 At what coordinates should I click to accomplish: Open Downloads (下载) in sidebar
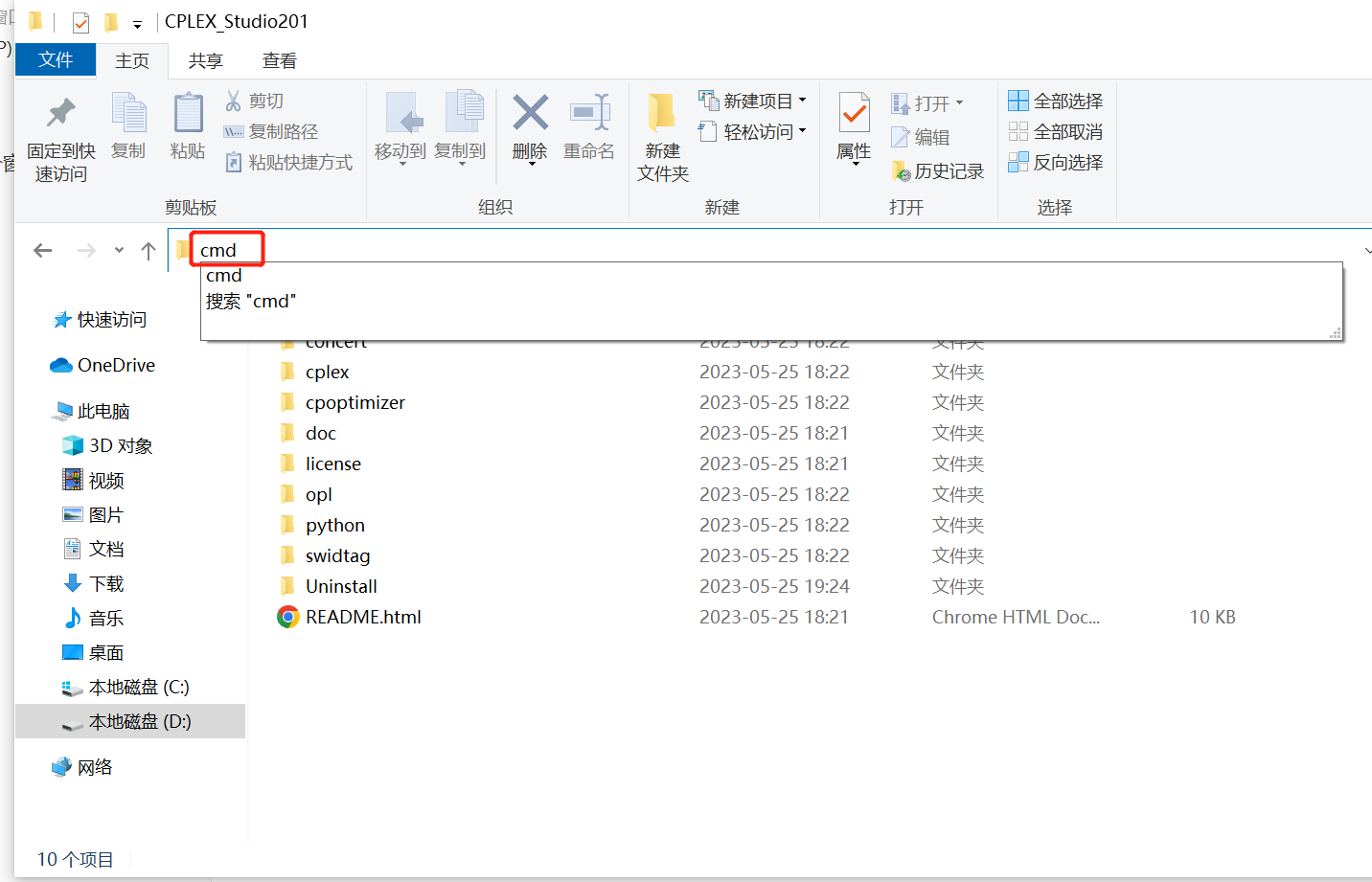pos(94,583)
